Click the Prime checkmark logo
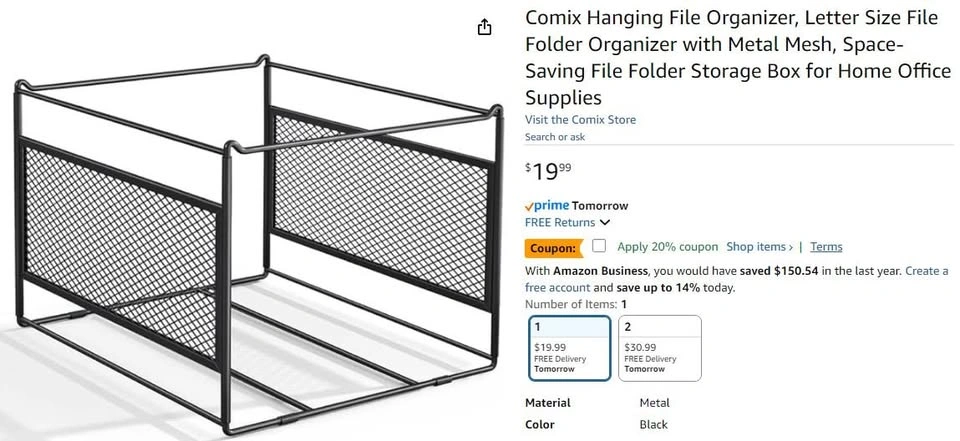 (547, 205)
